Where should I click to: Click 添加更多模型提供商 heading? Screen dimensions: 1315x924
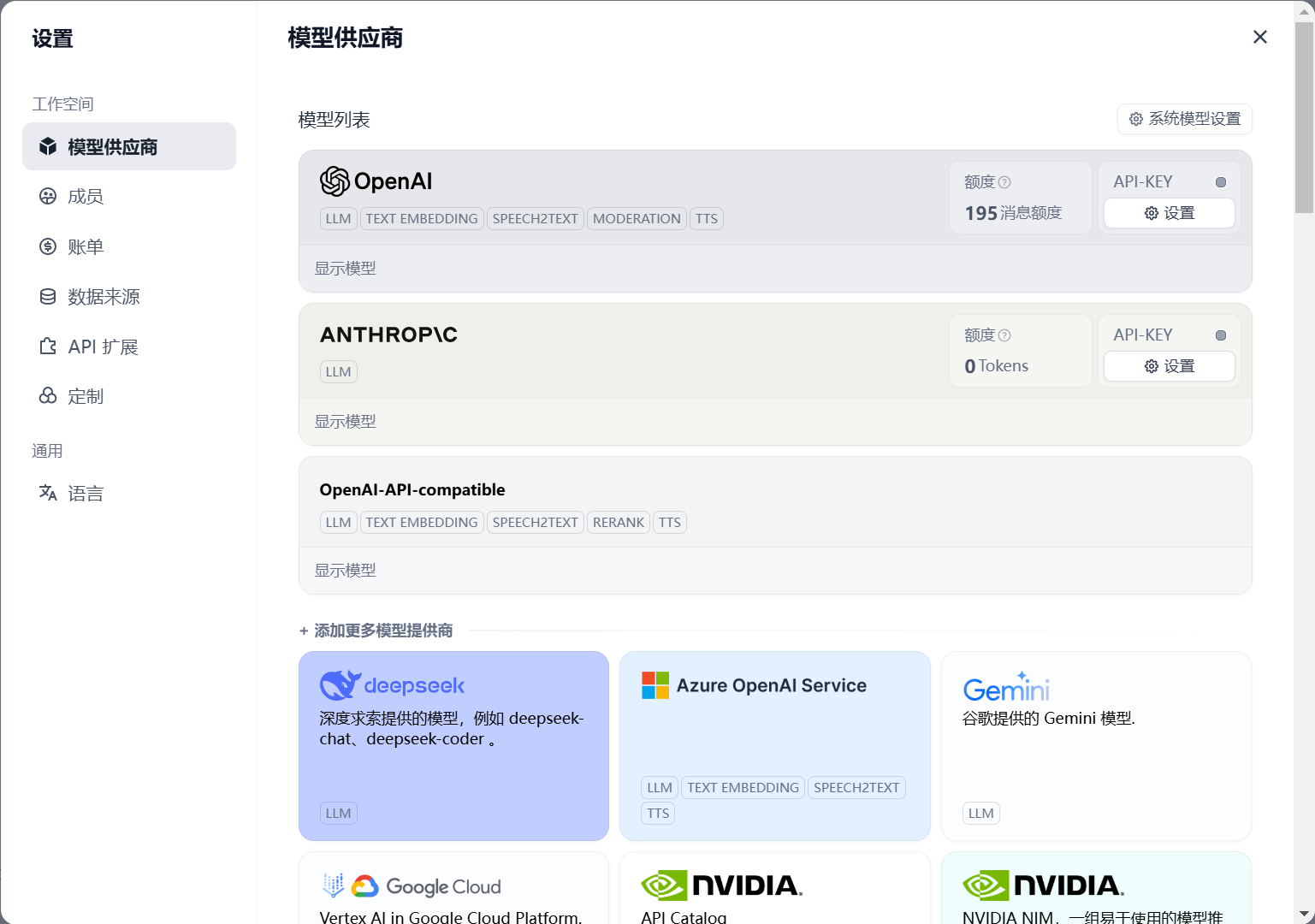383,631
